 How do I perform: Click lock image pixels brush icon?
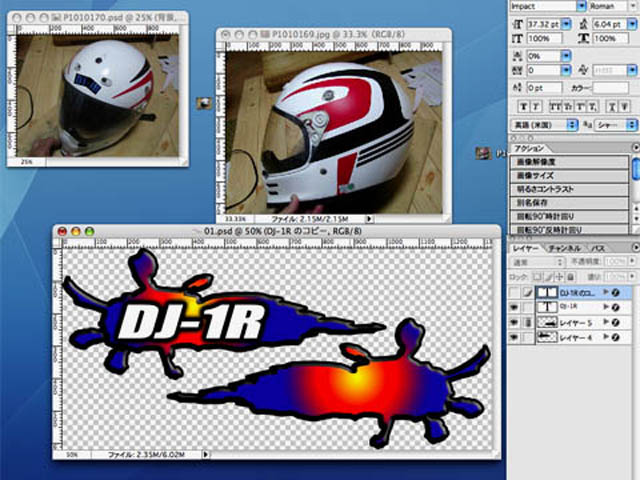coord(549,277)
